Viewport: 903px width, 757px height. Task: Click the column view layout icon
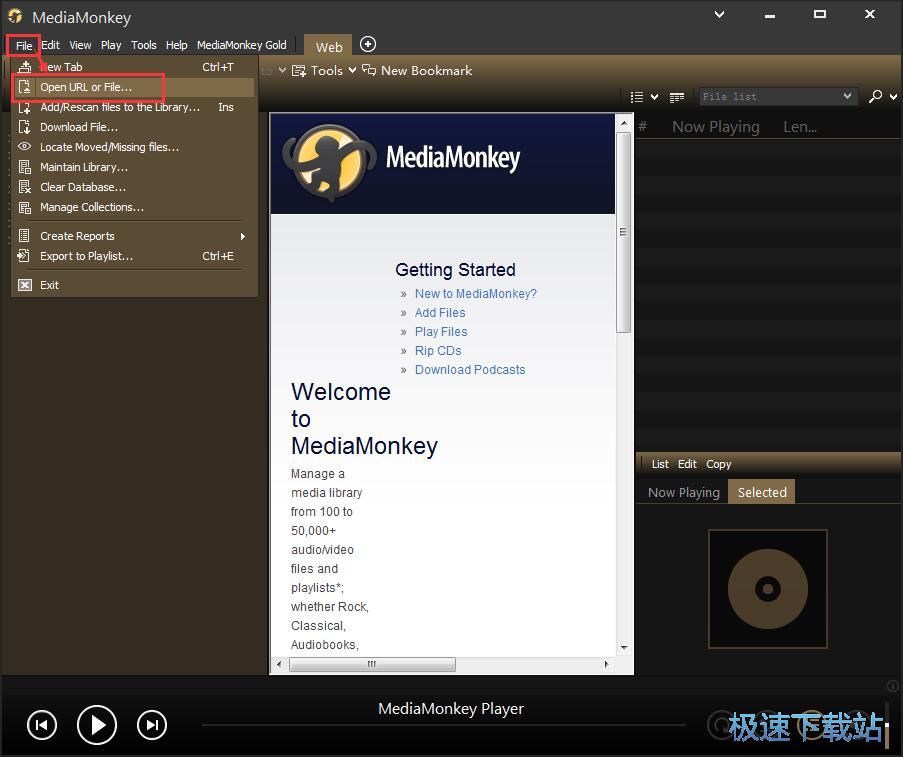click(x=677, y=97)
